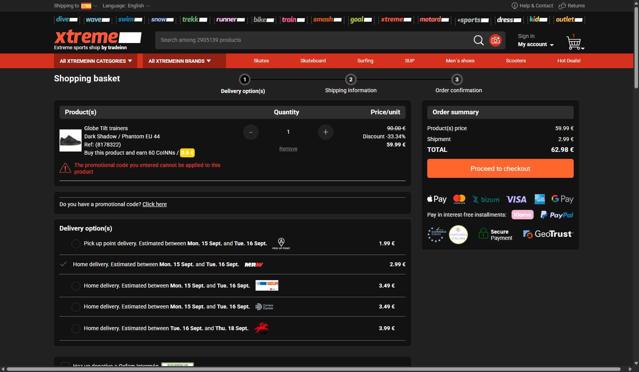639x372 pixels.
Task: Expand All Xtremeinn Categories dropdown
Action: tap(96, 61)
